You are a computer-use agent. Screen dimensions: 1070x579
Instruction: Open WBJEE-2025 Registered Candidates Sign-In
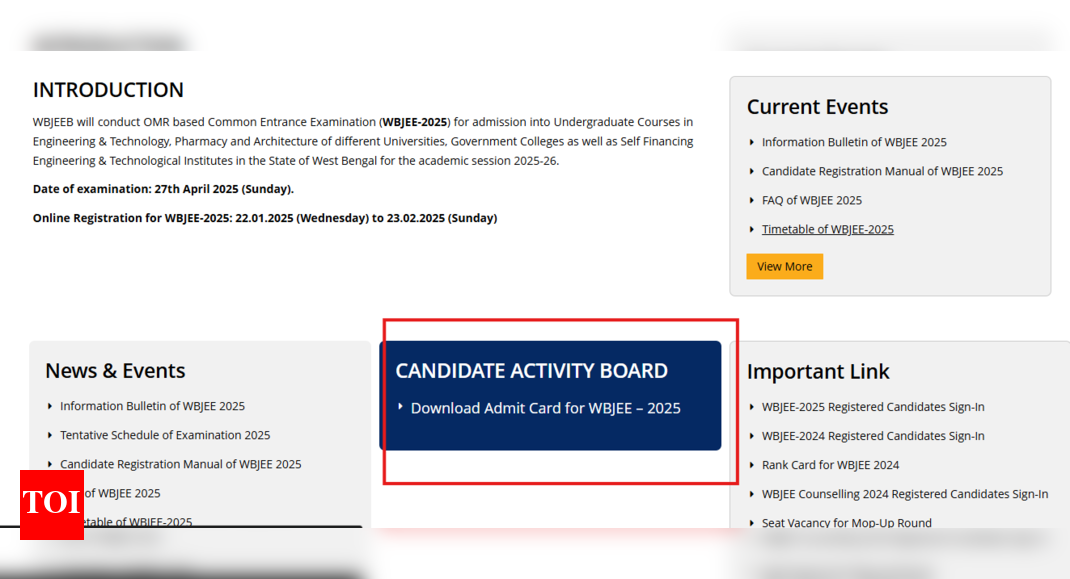pos(873,407)
